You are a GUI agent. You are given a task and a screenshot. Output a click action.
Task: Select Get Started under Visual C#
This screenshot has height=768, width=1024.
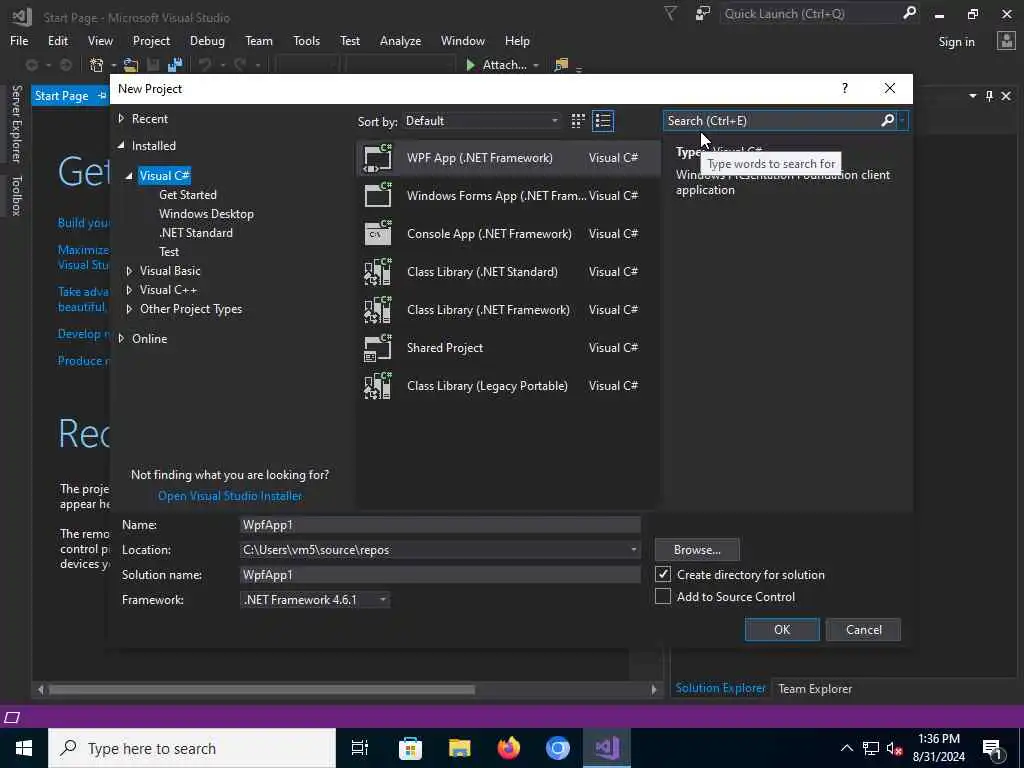click(x=187, y=195)
